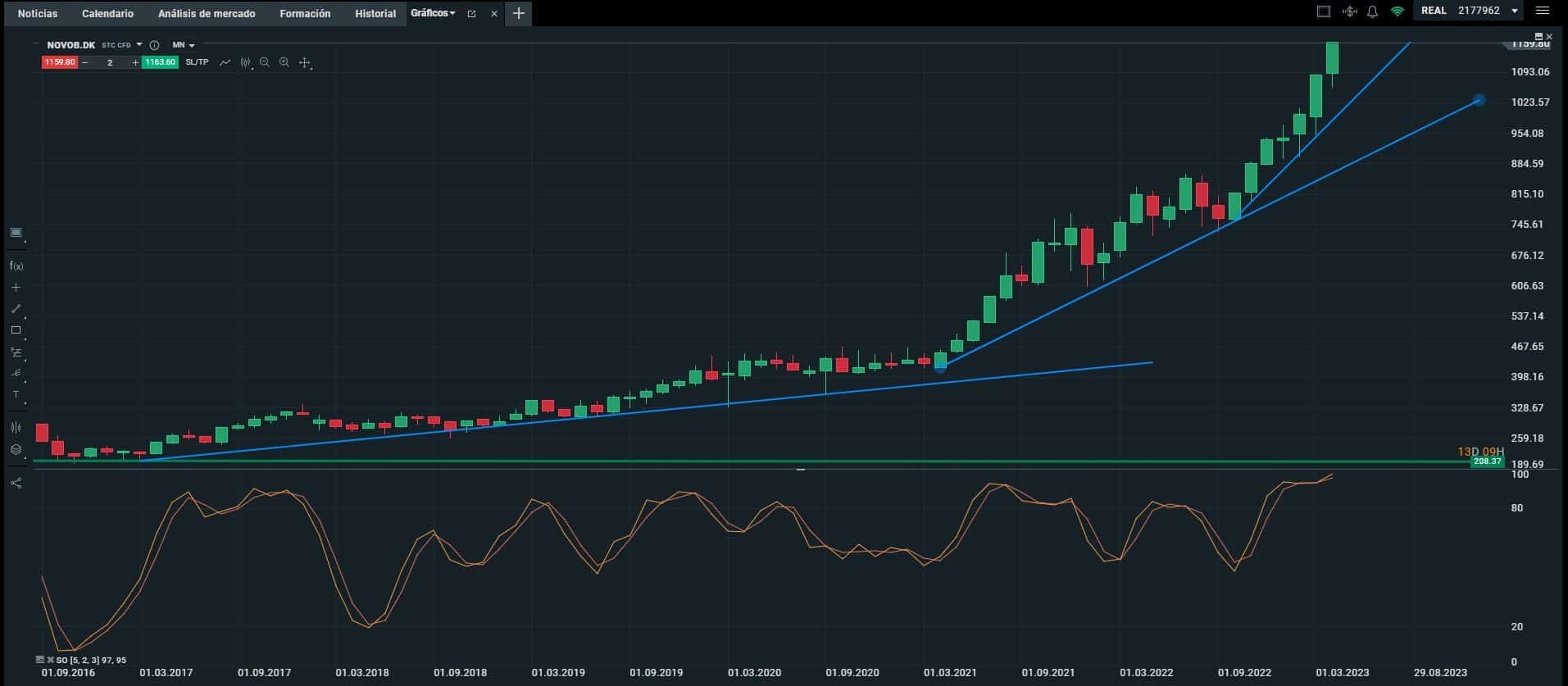Toggle SL/TP on the order panel

pyautogui.click(x=197, y=62)
